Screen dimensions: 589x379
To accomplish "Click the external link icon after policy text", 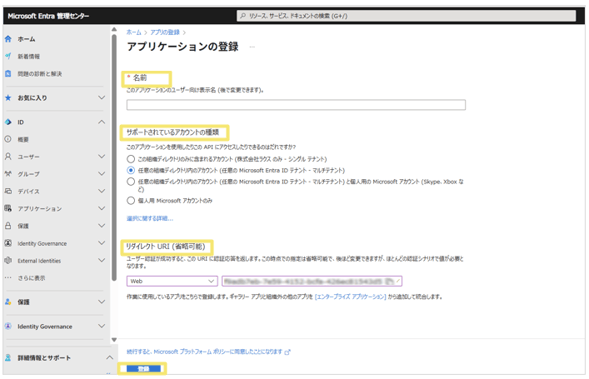I will tap(288, 352).
